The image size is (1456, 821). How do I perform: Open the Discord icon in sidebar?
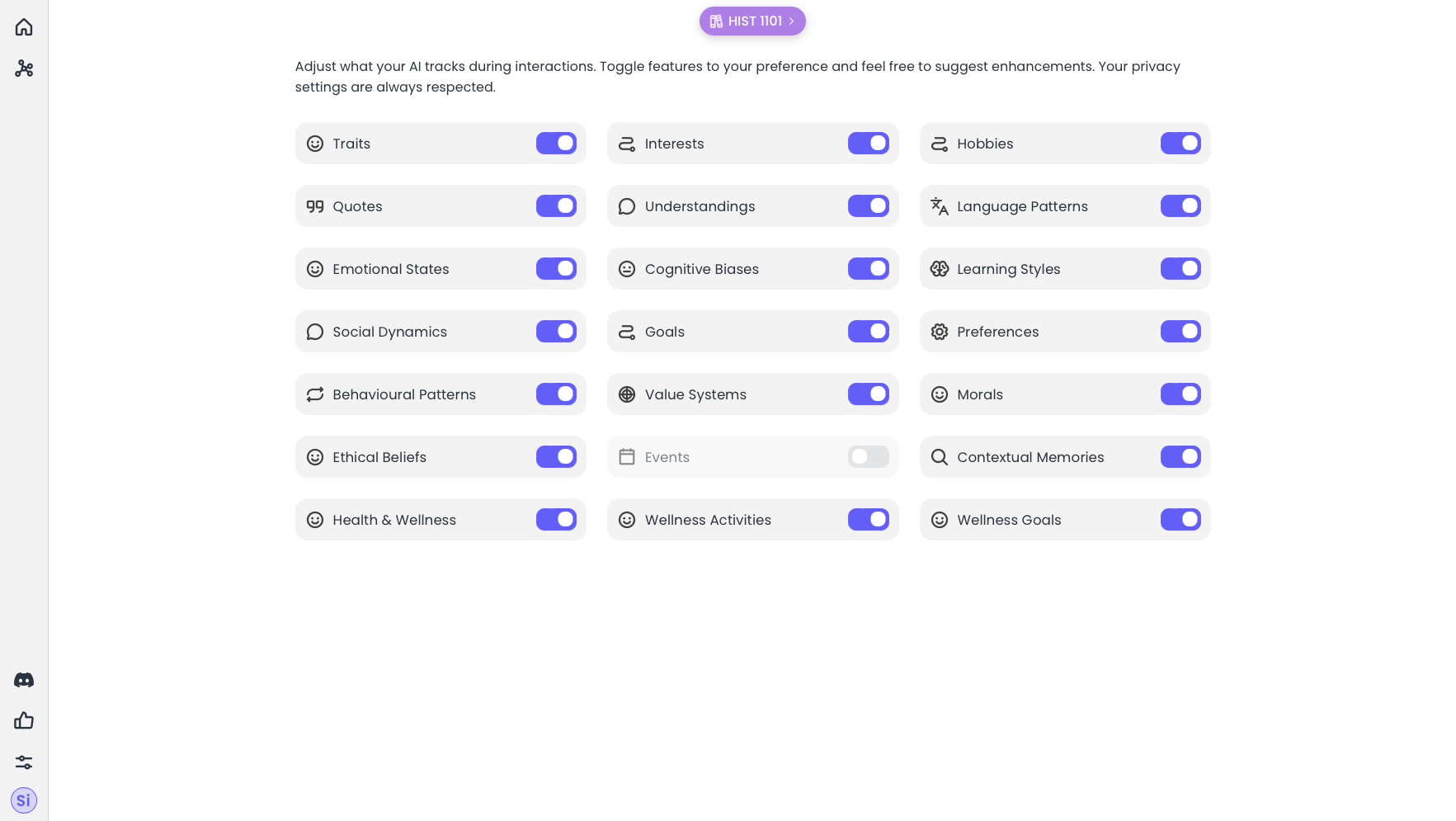tap(24, 680)
